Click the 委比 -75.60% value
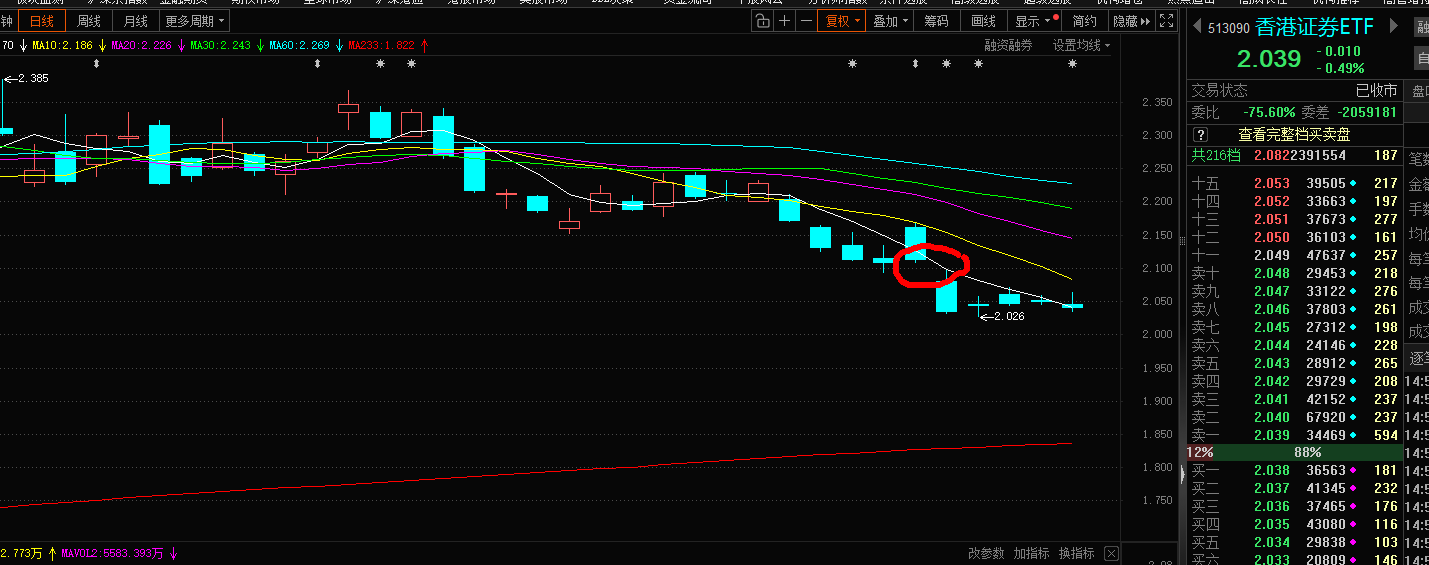Viewport: 1429px width, 565px height. [x=1269, y=112]
